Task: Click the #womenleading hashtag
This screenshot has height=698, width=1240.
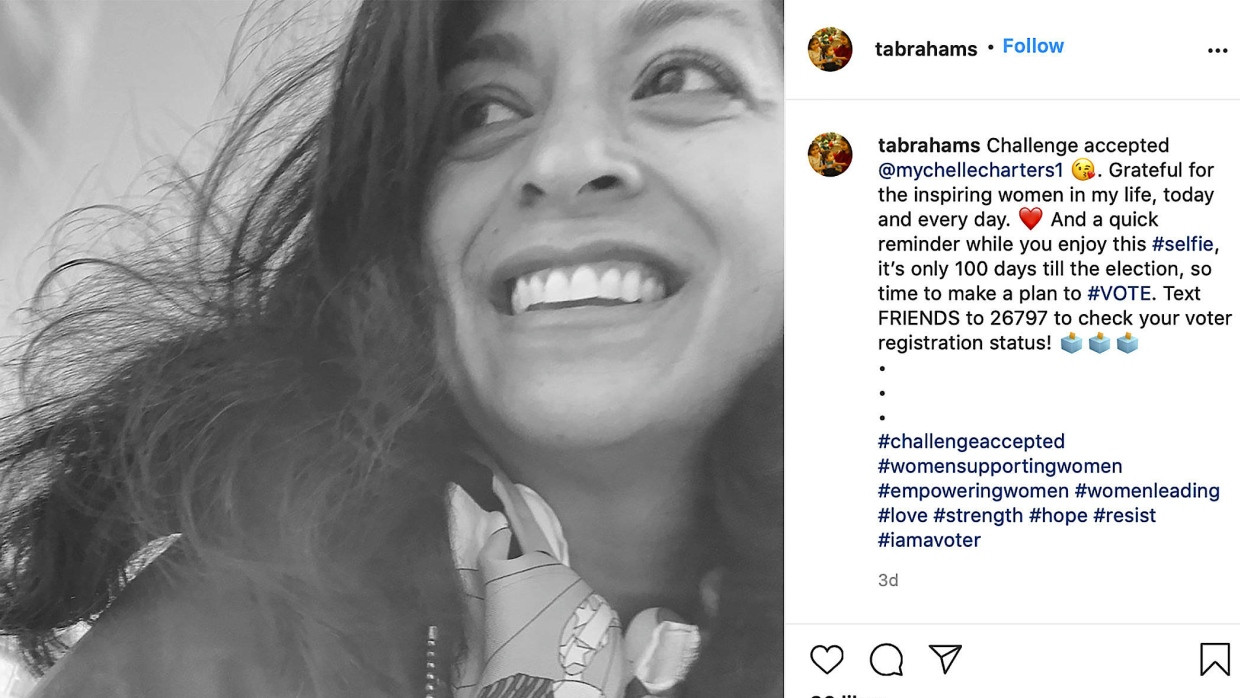Action: [x=1147, y=491]
